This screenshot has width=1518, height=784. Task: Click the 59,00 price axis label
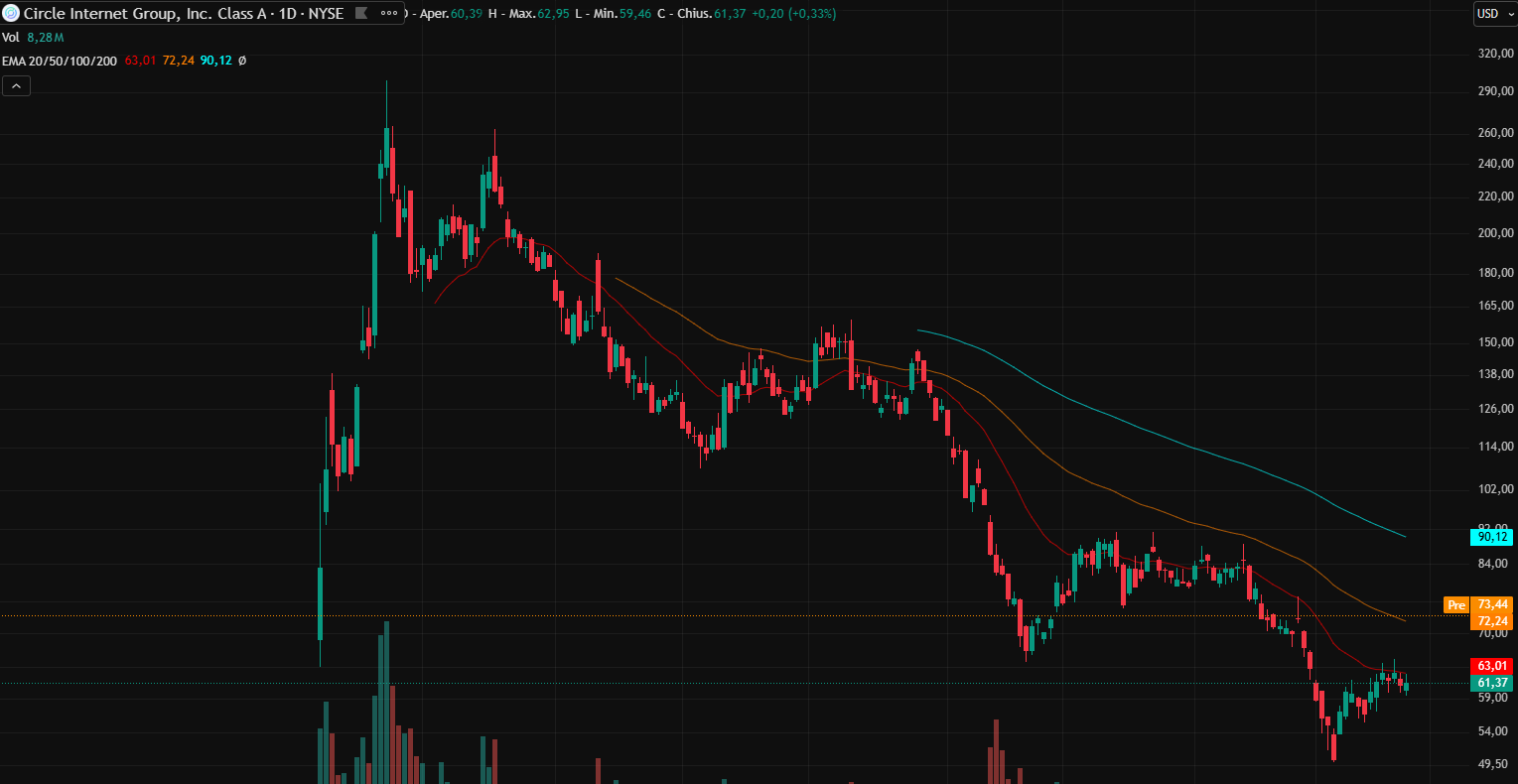(x=1495, y=698)
